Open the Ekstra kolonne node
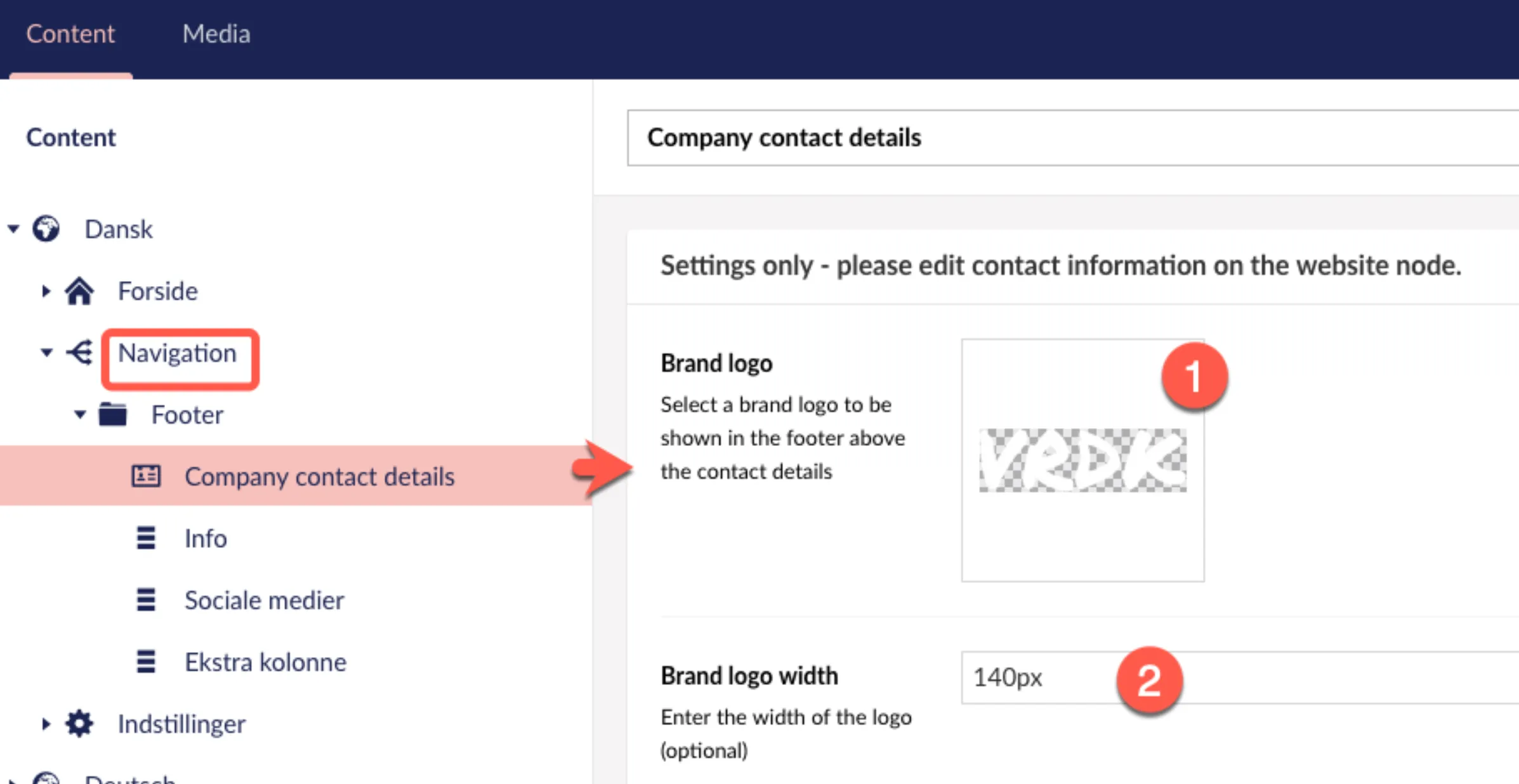 tap(265, 662)
